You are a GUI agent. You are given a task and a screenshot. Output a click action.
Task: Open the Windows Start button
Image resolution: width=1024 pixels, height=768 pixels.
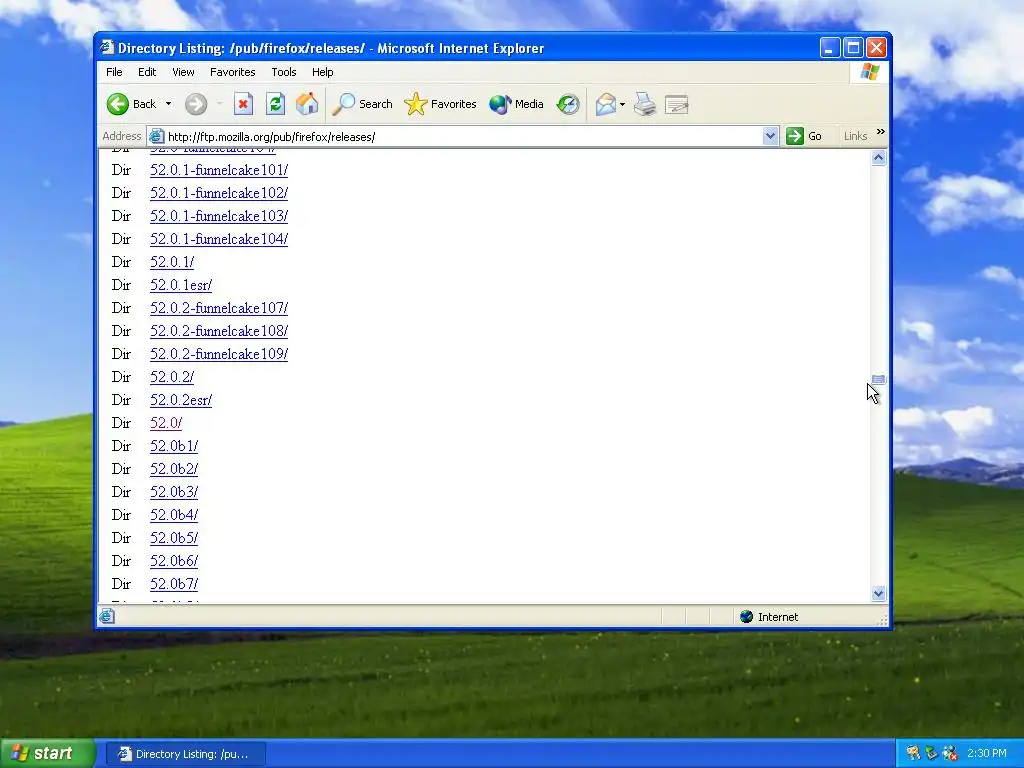[48, 754]
